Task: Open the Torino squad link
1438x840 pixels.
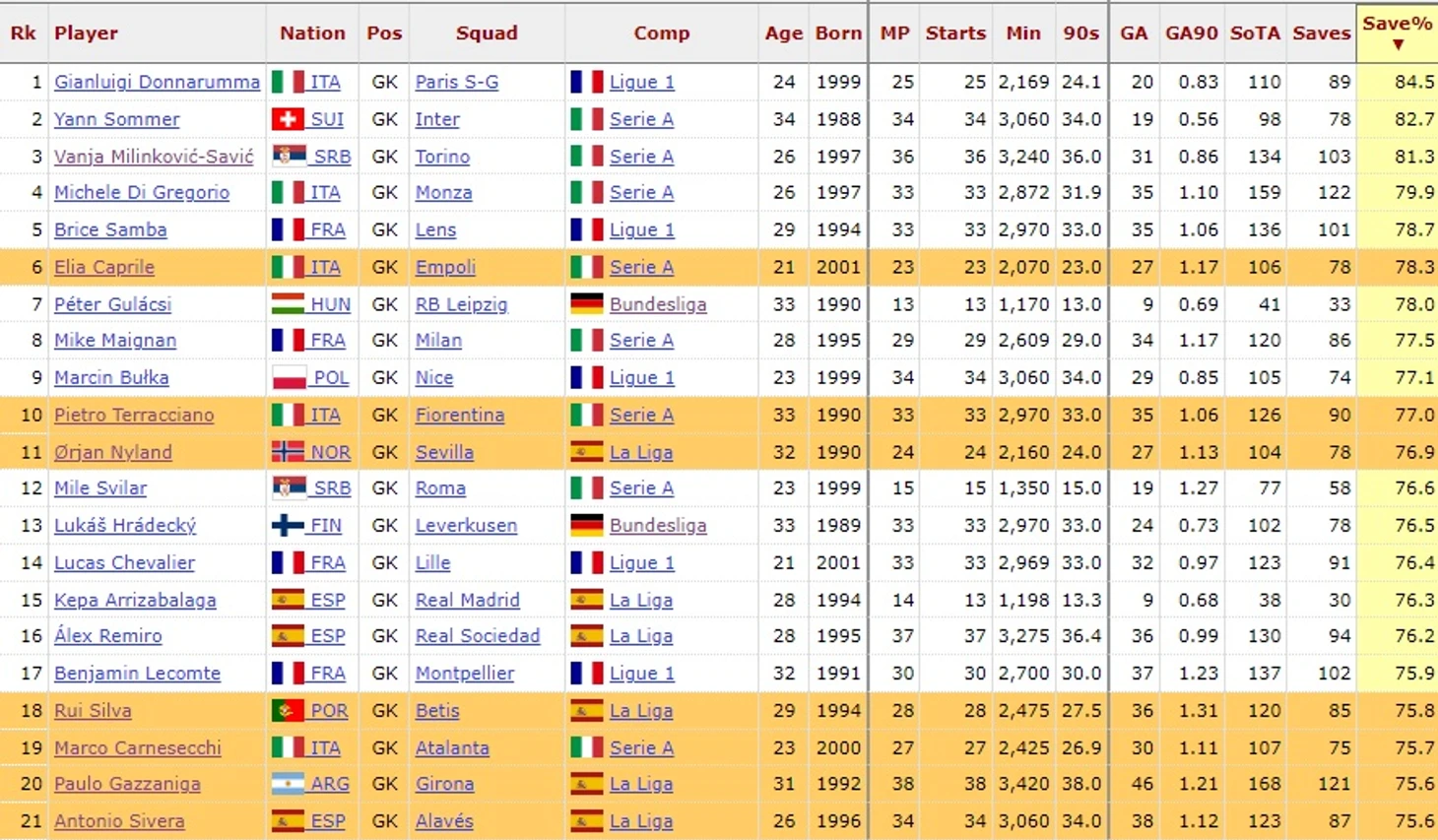Action: [x=442, y=156]
